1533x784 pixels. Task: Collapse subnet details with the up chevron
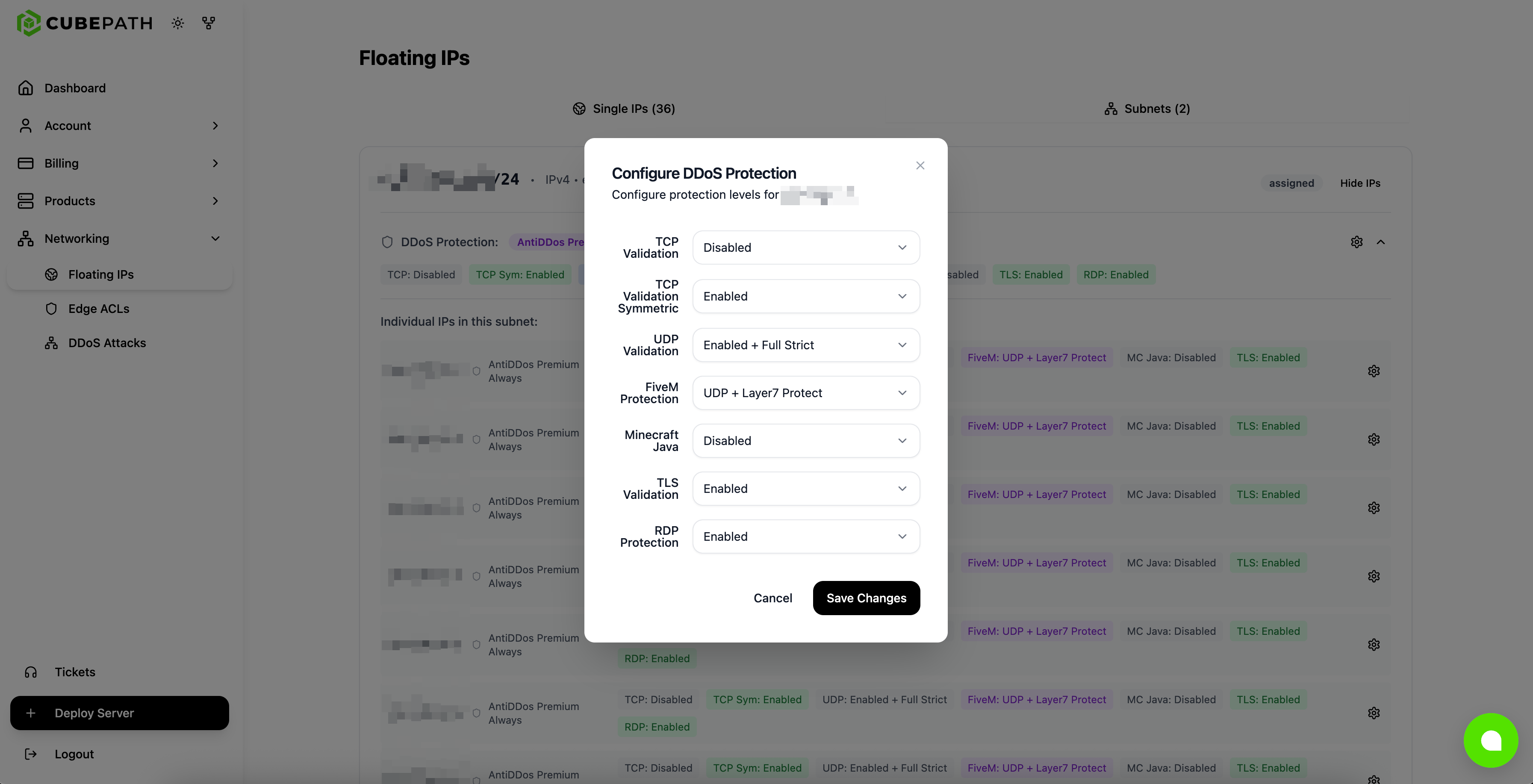(x=1381, y=242)
